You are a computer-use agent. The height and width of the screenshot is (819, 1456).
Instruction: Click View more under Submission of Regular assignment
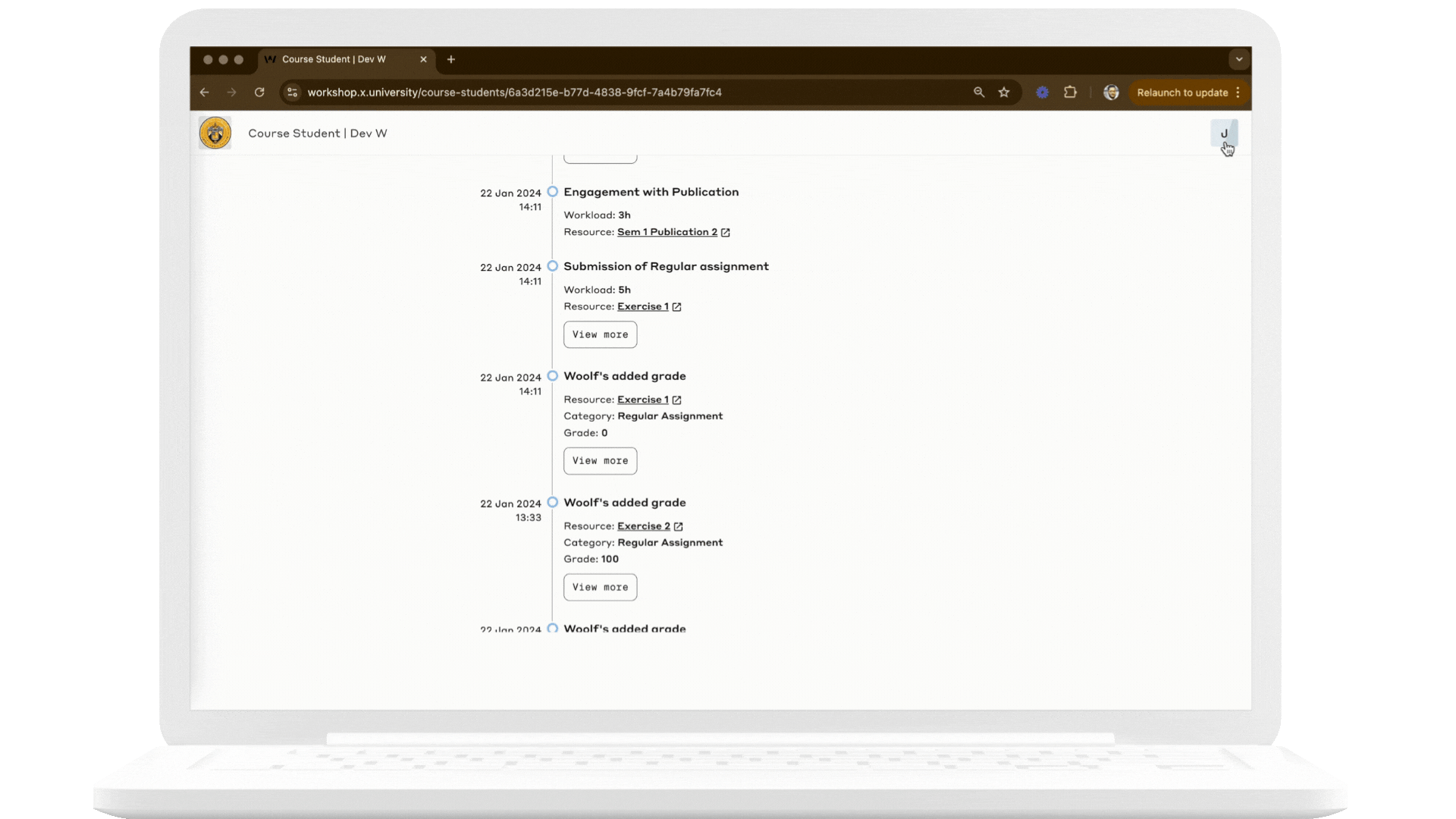pos(600,334)
